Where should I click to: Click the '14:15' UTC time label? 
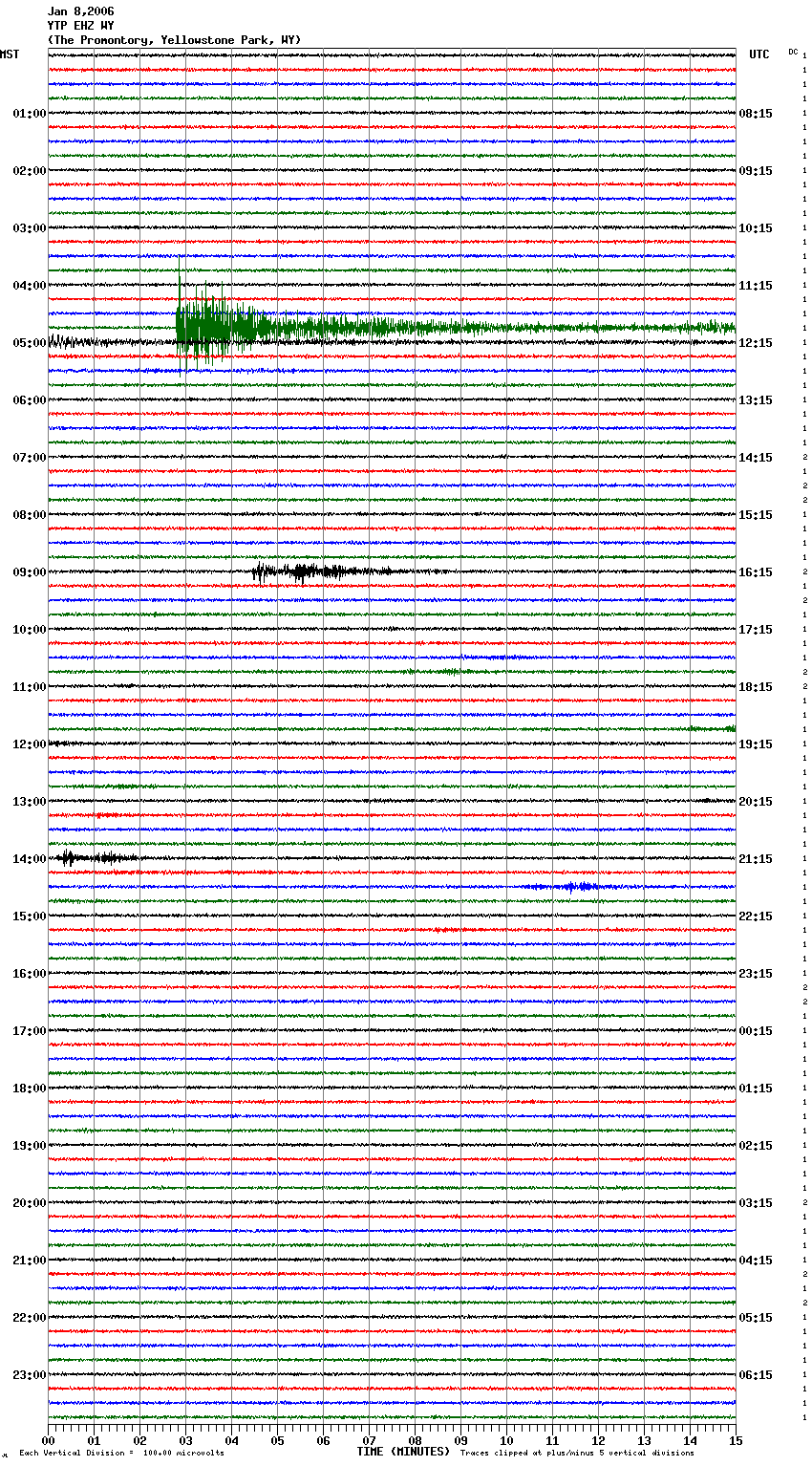[x=756, y=458]
